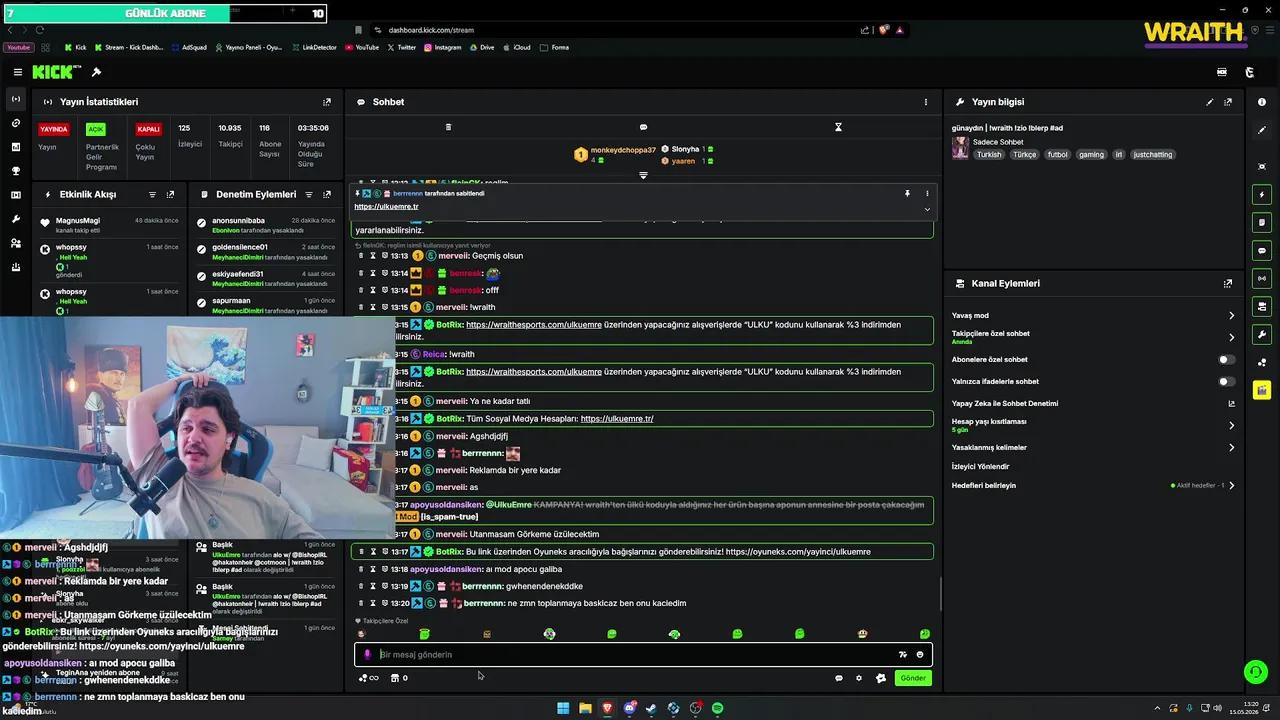
Task: Ban the sender of "aı mod apocu galiba"
Action: point(385,569)
